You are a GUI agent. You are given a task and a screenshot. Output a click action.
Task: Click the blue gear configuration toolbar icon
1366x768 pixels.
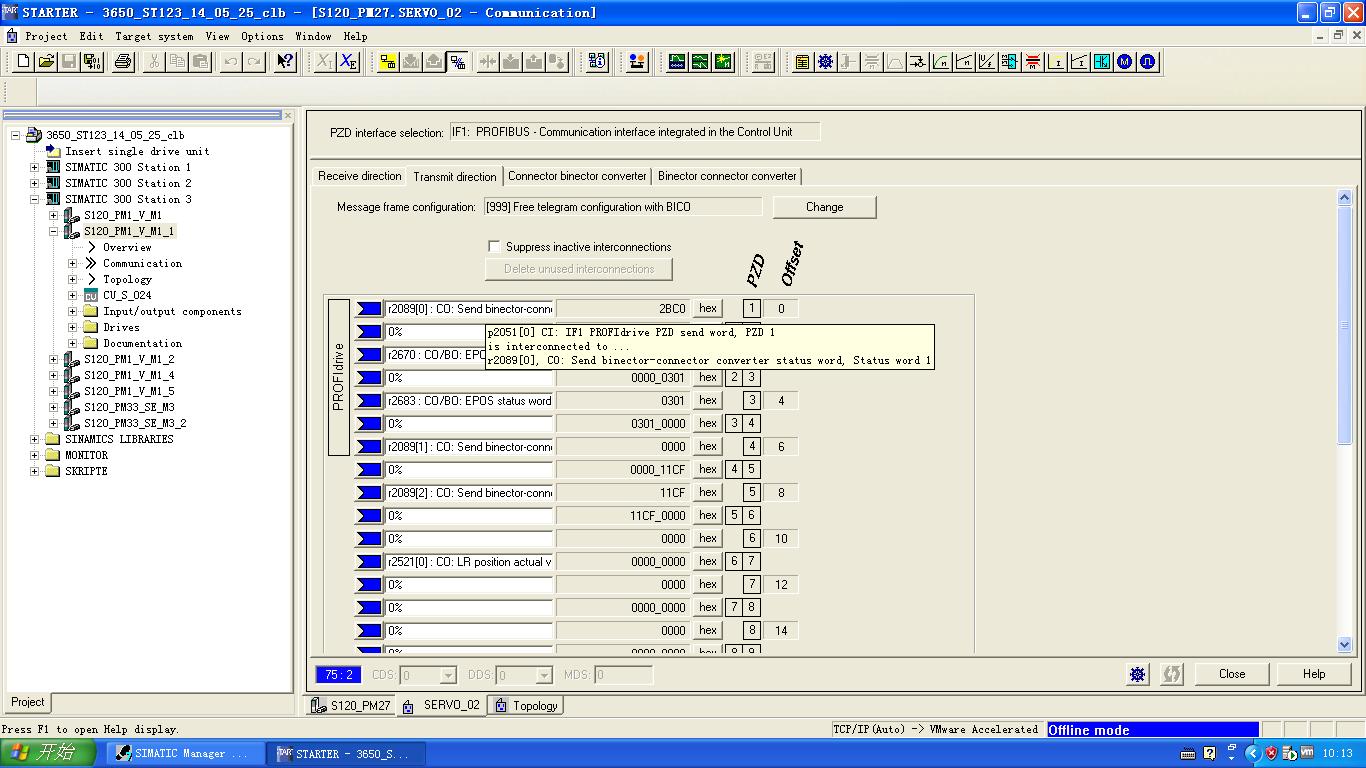pos(825,62)
